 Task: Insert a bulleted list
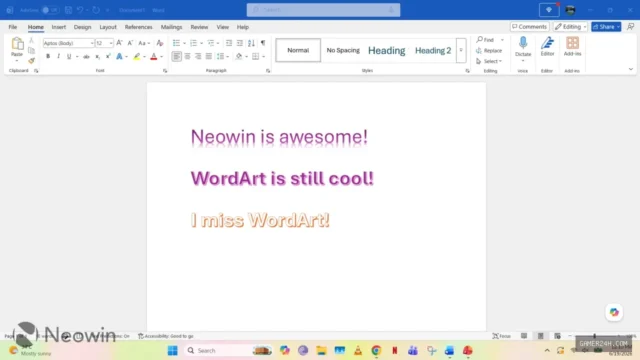(x=176, y=43)
